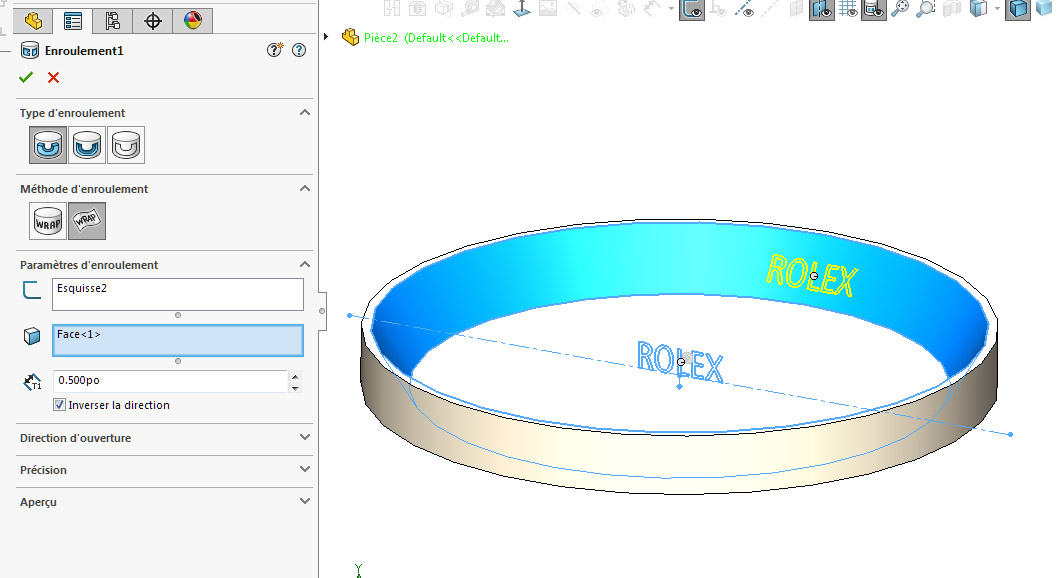Open the view orientation dropdown arrow
1058x578 pixels.
point(997,9)
